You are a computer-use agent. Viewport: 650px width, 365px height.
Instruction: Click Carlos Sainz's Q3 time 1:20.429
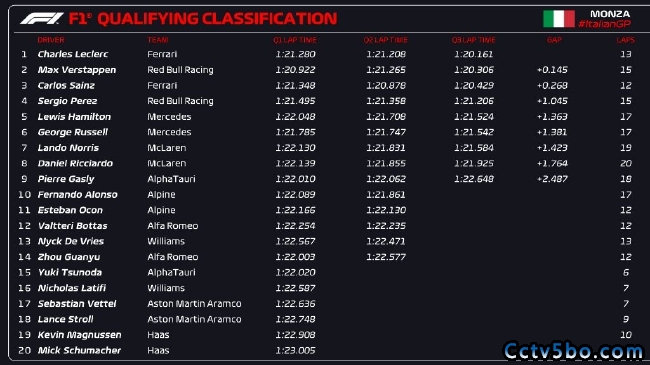pos(474,85)
